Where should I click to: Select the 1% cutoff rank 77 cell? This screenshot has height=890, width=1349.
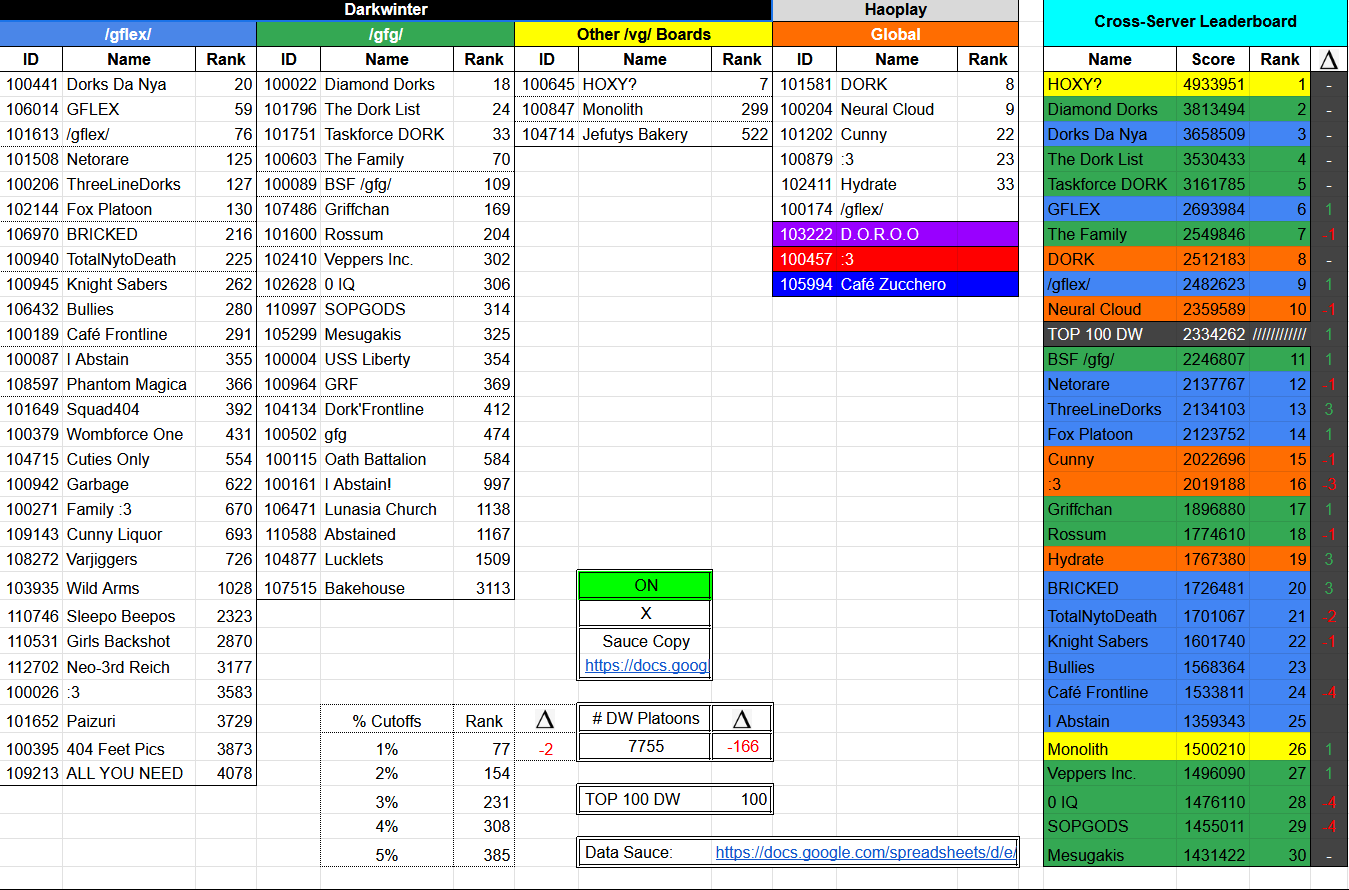coord(484,748)
